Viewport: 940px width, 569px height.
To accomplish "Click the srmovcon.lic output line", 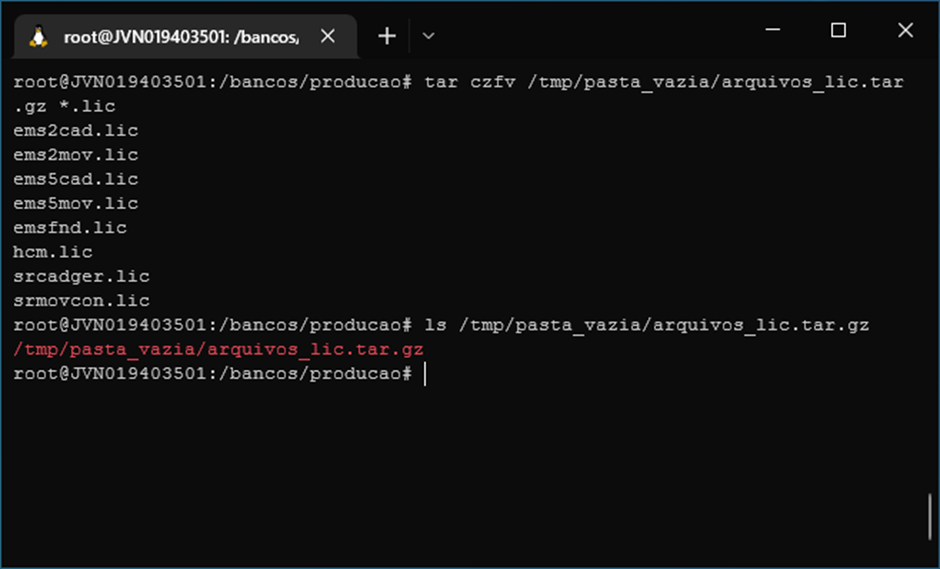I will [82, 300].
